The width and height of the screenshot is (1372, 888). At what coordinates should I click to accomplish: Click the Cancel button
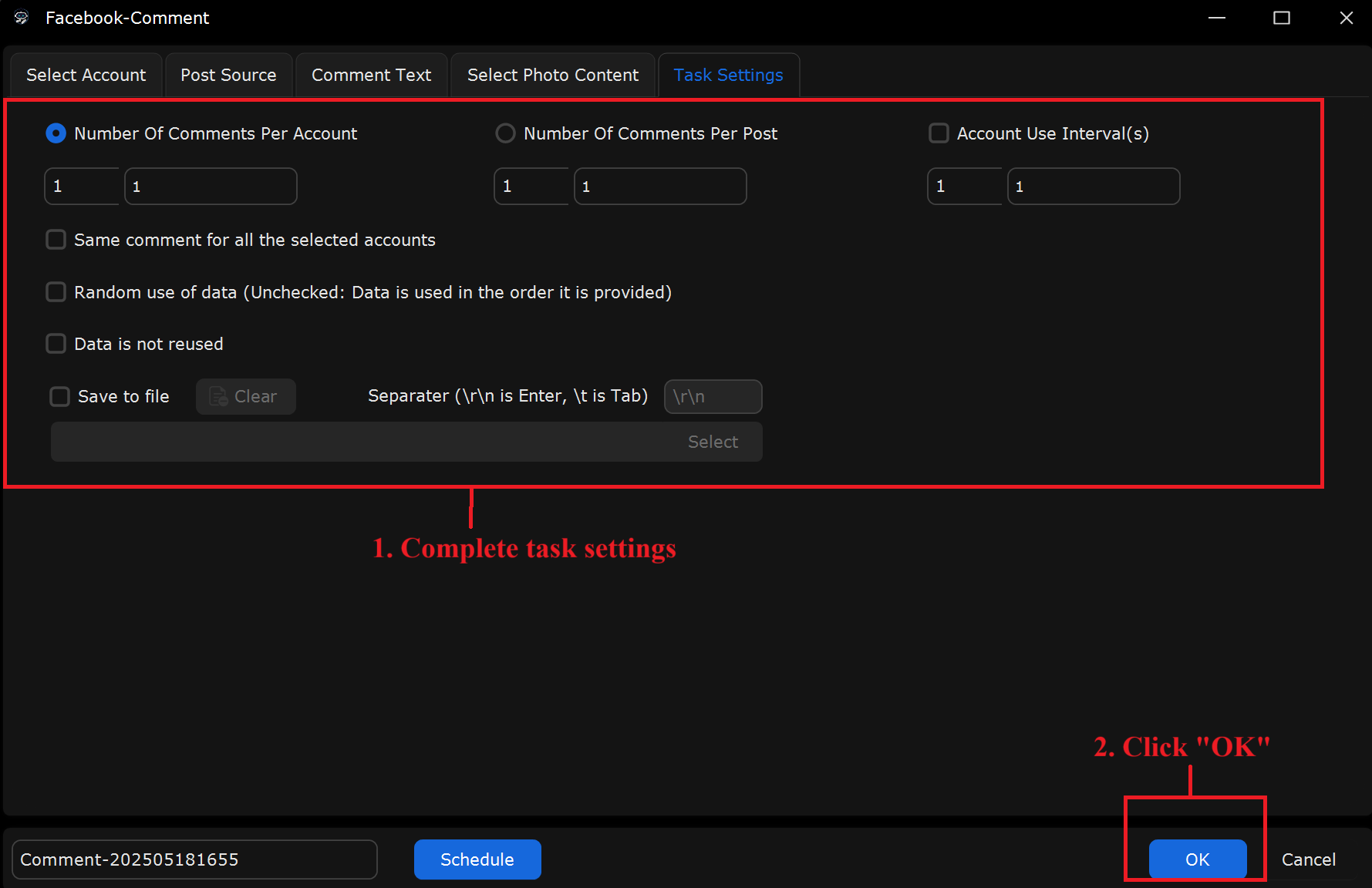[x=1308, y=859]
